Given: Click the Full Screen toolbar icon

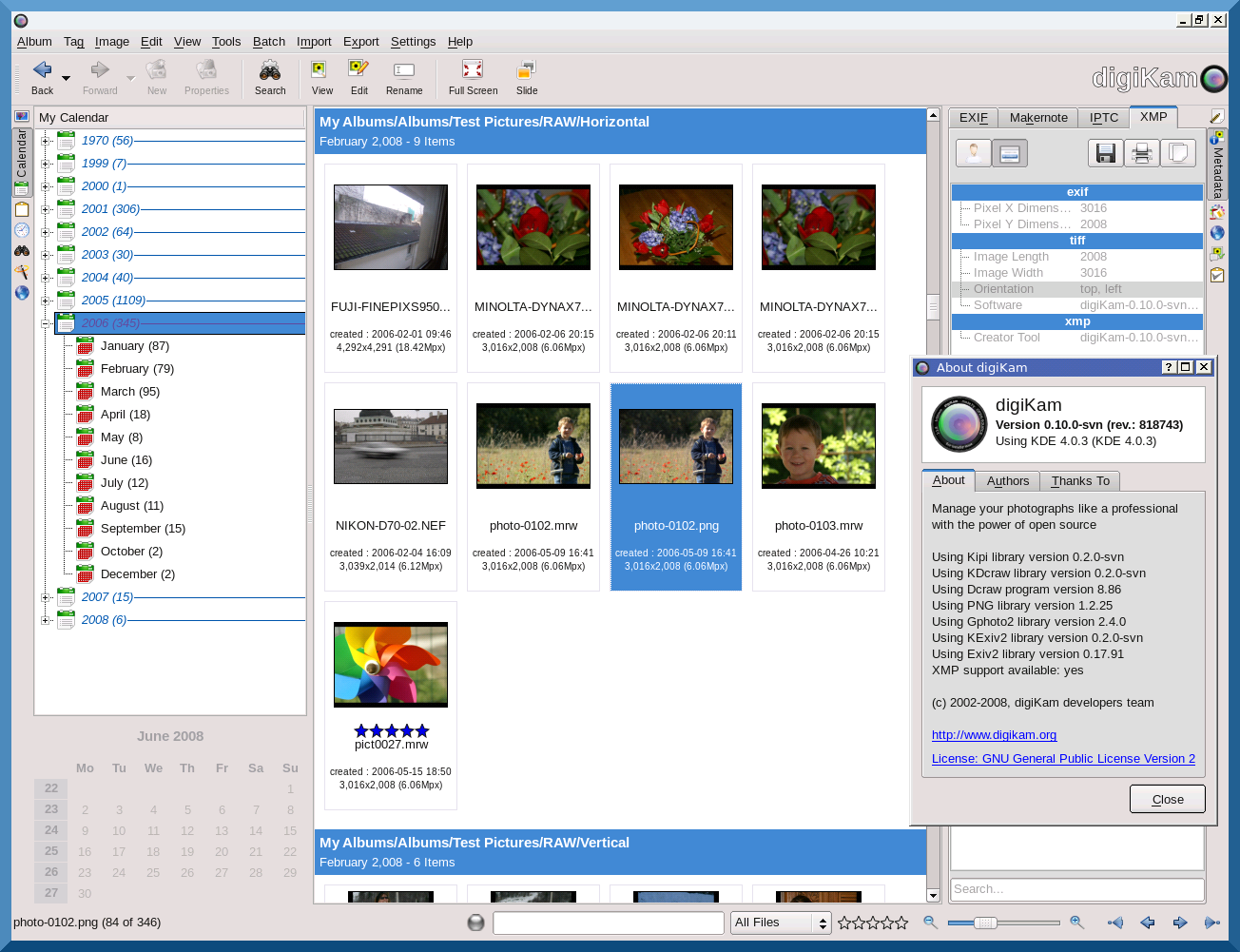Looking at the screenshot, I should [473, 77].
